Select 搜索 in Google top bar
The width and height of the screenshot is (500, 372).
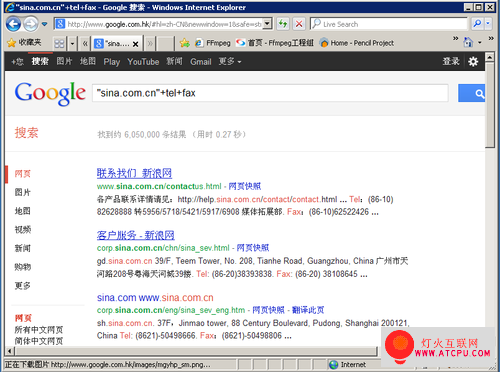click(x=40, y=61)
